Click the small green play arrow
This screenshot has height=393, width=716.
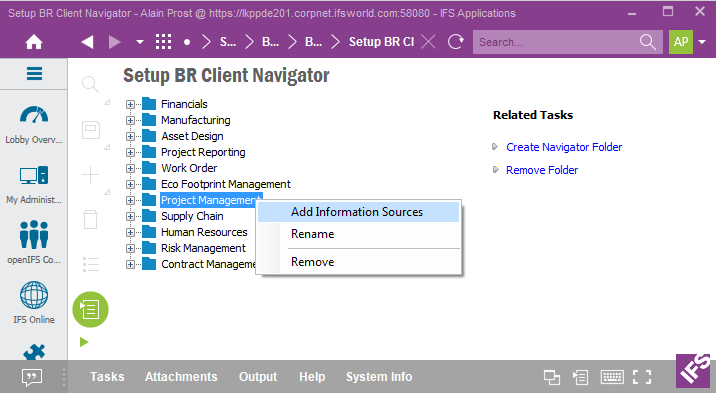84,342
